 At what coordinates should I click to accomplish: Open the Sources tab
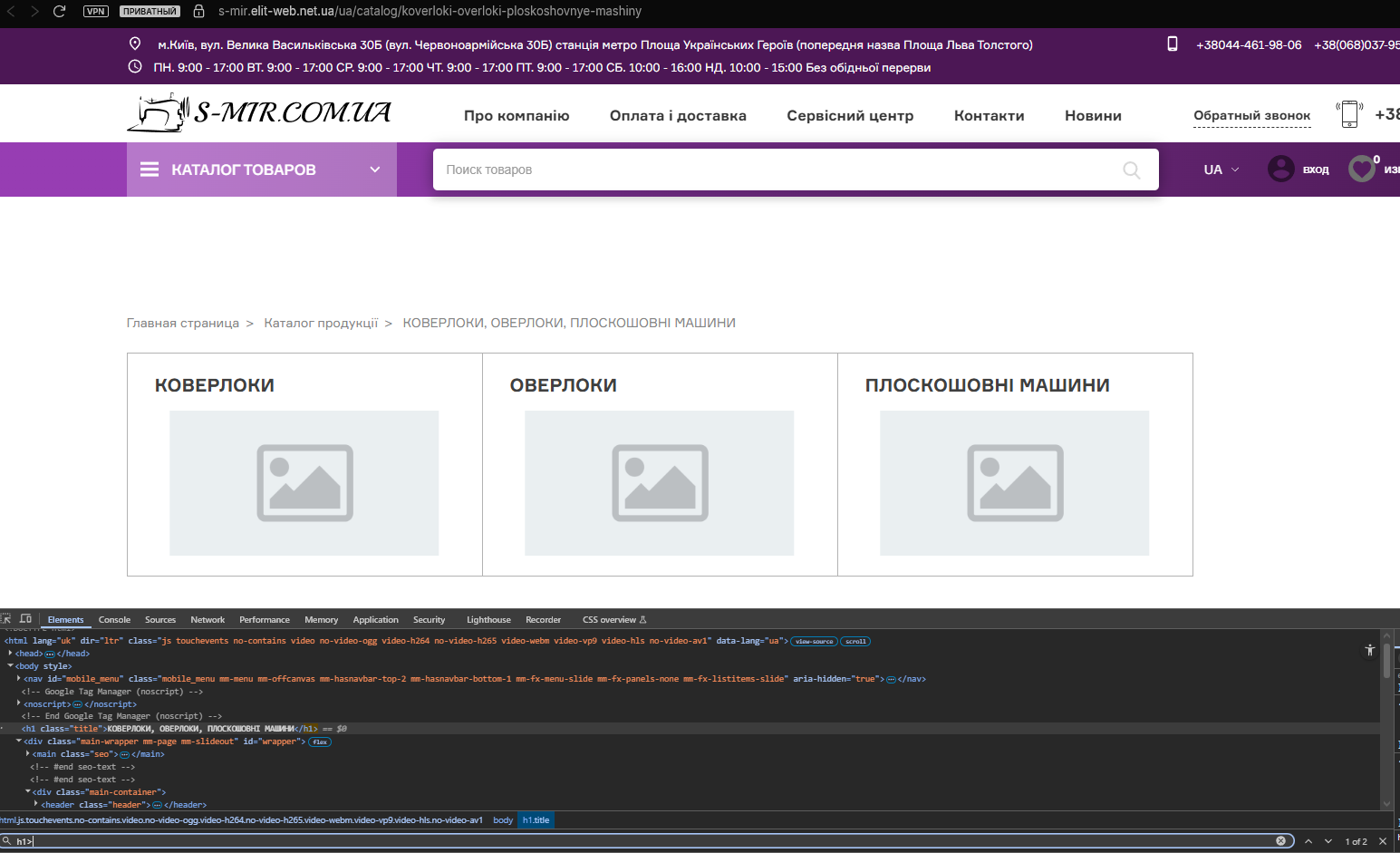coord(160,620)
